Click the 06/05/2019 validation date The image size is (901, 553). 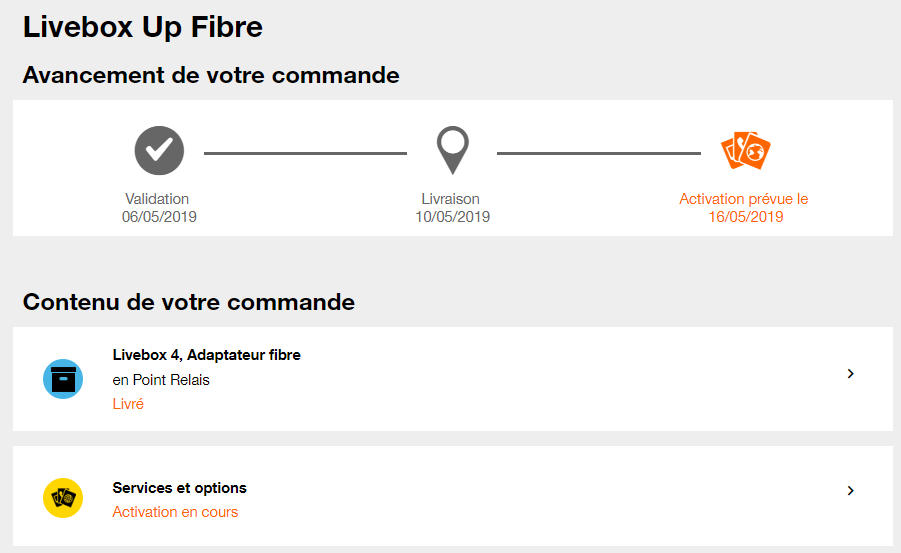(159, 216)
